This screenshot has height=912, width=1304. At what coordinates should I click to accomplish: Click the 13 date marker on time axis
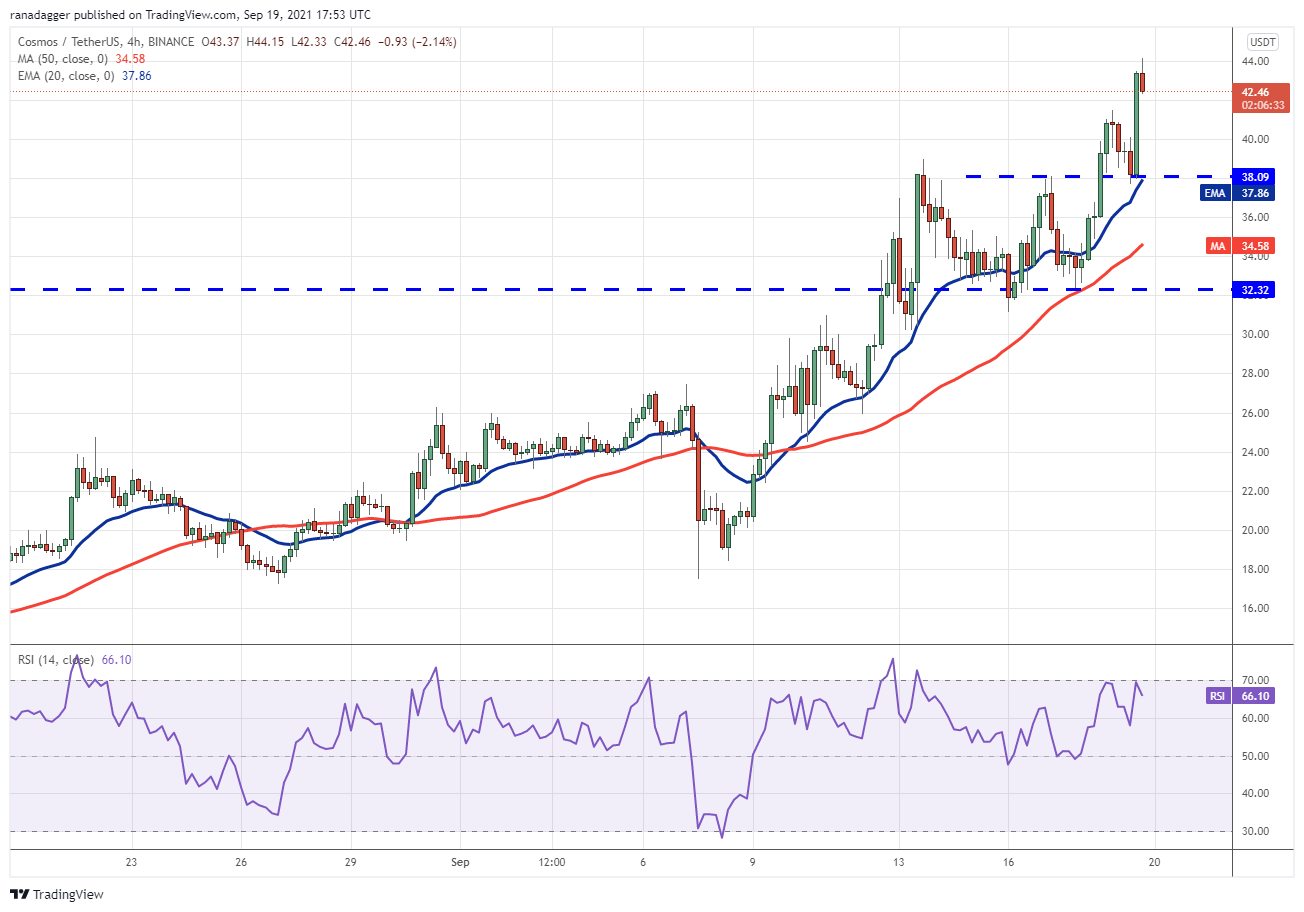899,861
